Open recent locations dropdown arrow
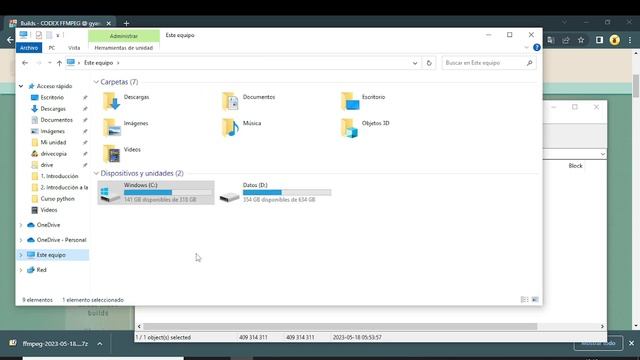This screenshot has width=640, height=360. (x=49, y=63)
